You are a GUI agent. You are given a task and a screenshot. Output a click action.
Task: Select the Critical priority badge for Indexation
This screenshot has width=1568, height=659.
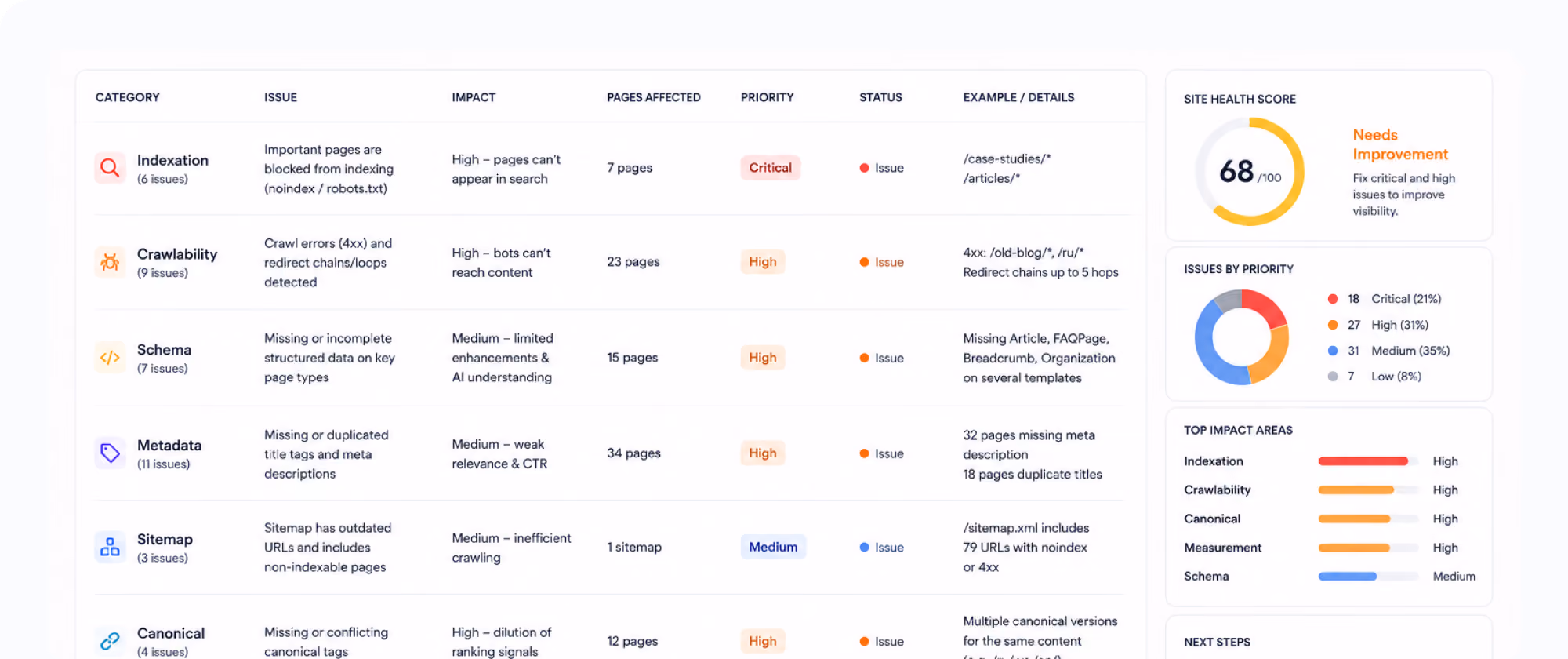(770, 168)
